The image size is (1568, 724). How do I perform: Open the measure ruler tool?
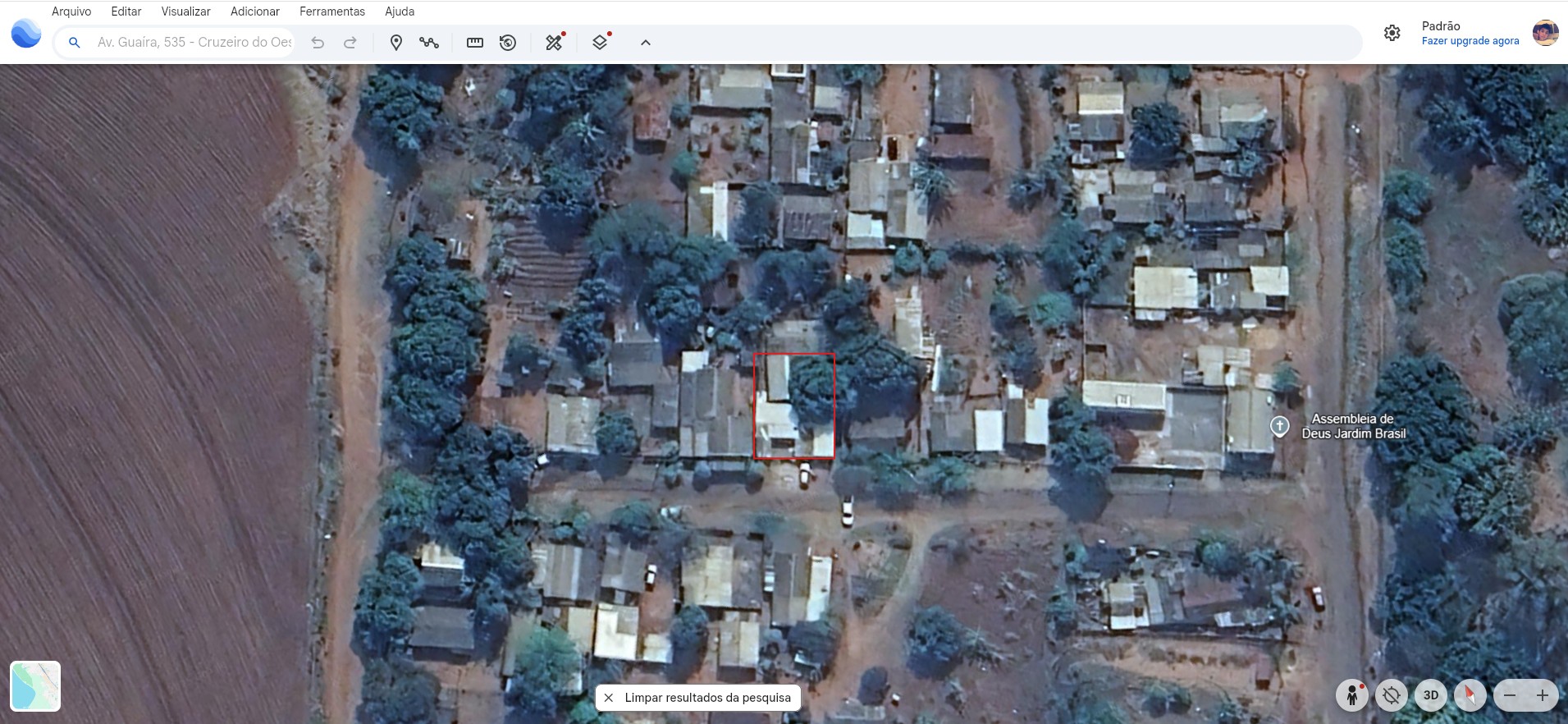[x=475, y=43]
